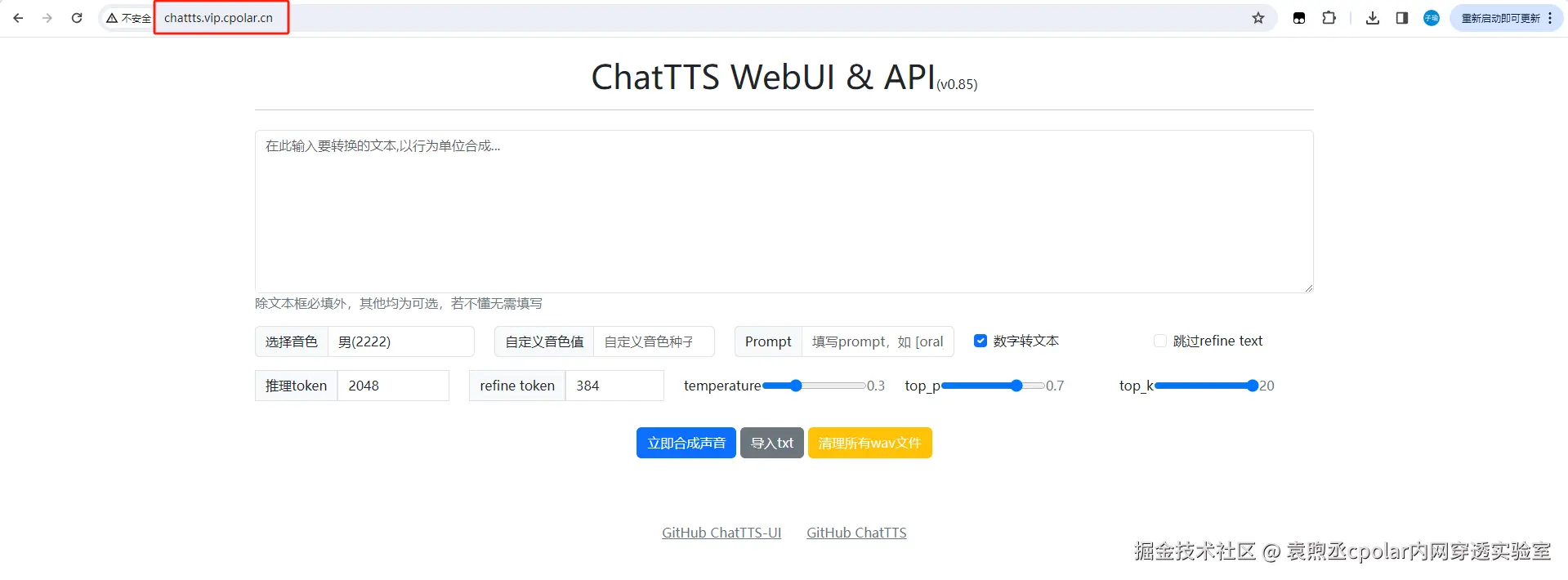The height and width of the screenshot is (580, 1568).
Task: Bookmark this page with the star icon
Action: coord(1258,18)
